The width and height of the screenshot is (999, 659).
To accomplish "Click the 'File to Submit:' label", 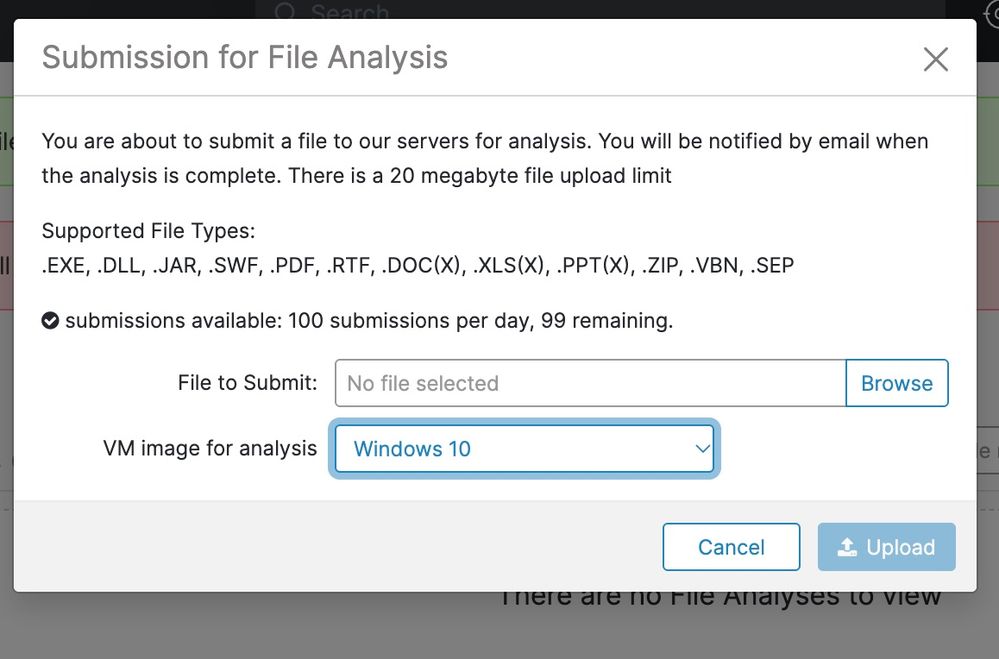I will pos(247,383).
